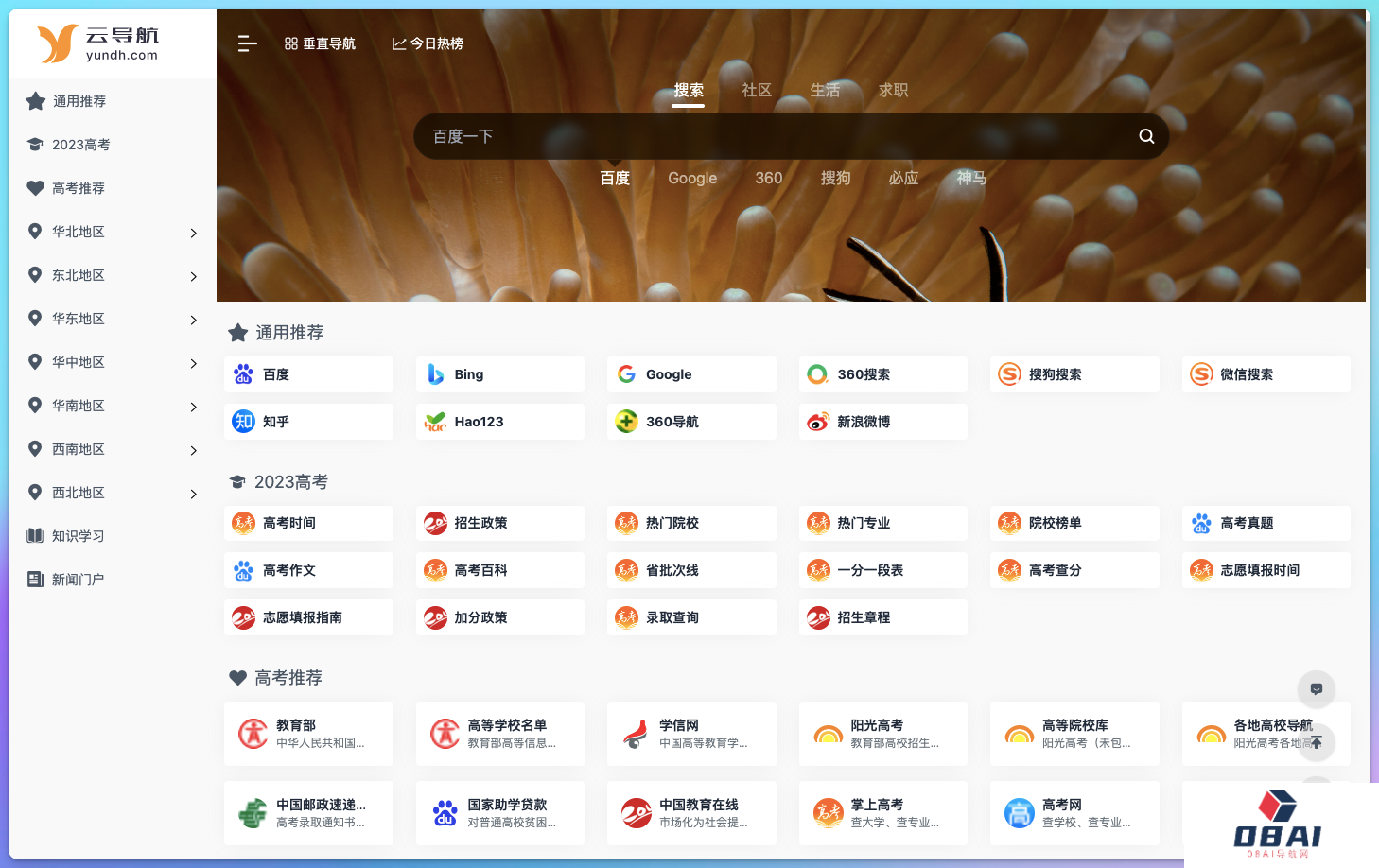Switch to the 求职 search tab
1379x868 pixels.
893,90
